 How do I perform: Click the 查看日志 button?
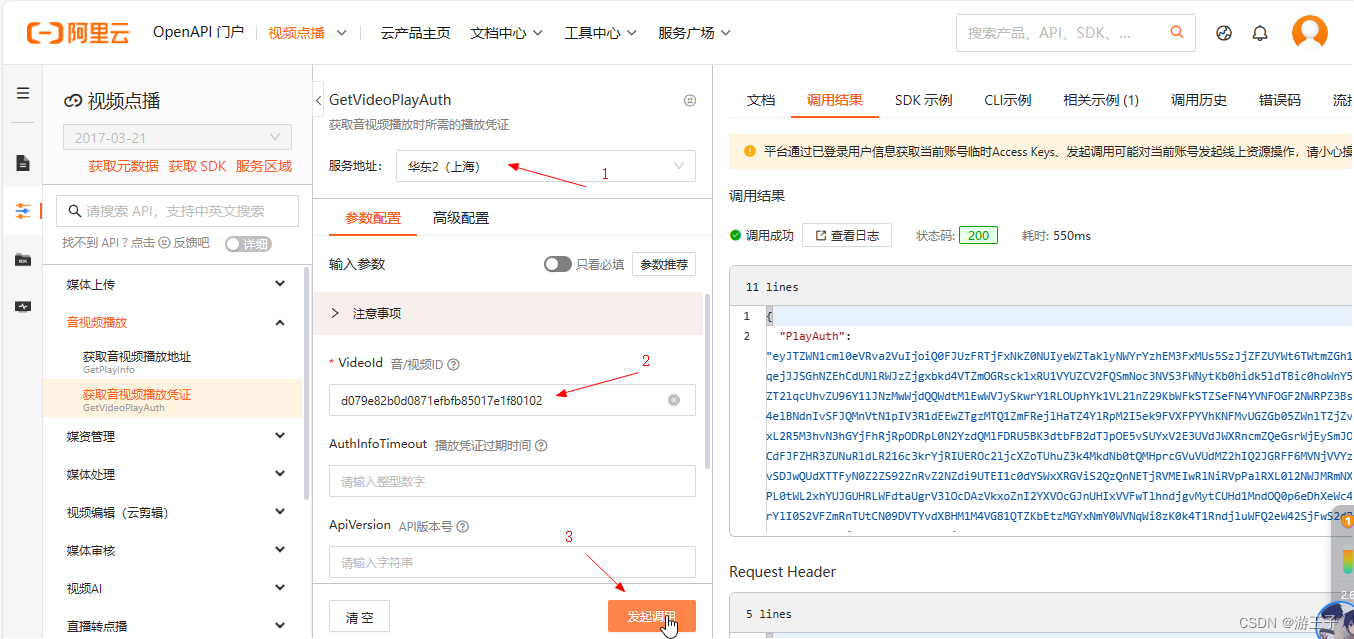(x=847, y=236)
